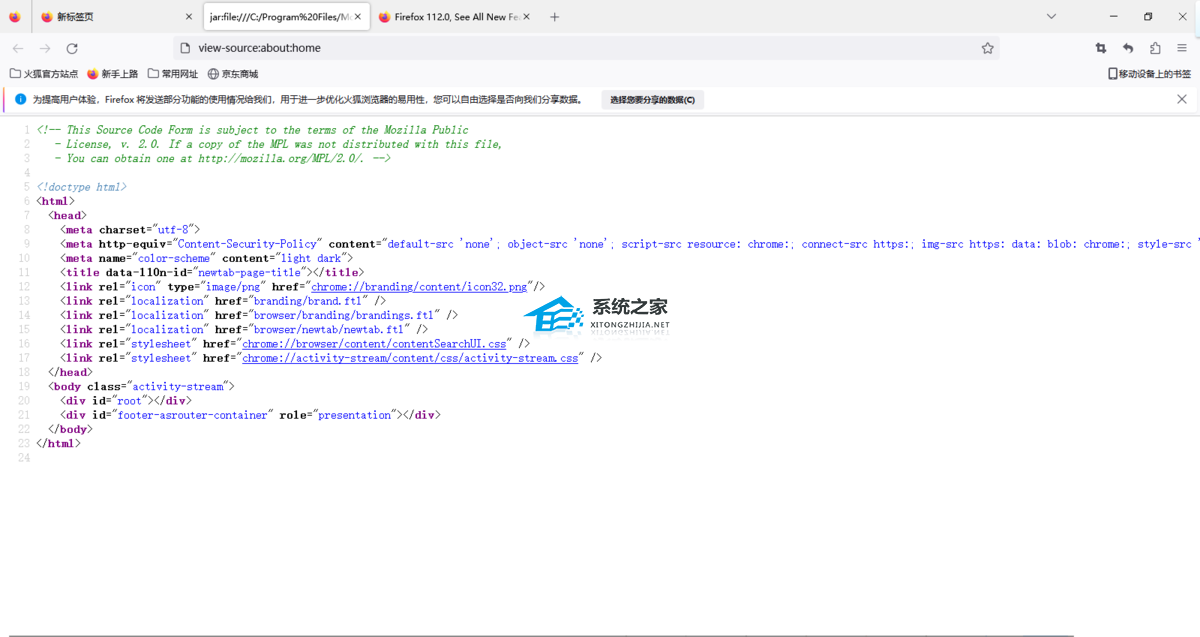Click the footer-asrouter-container div line
This screenshot has height=637, width=1200.
[250, 414]
